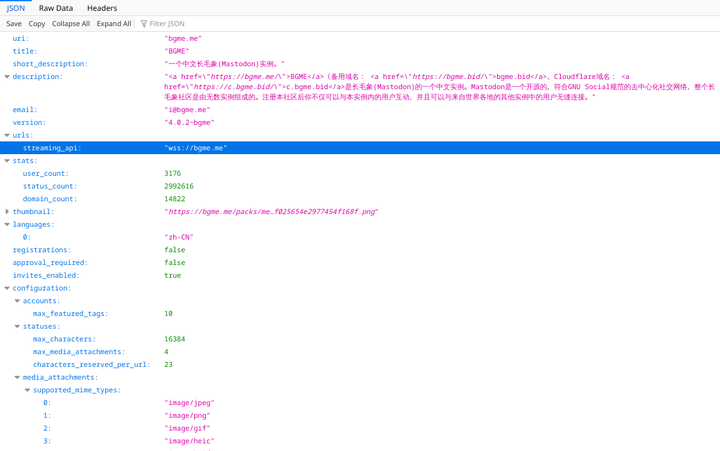Click the filter funnel icon

144,24
